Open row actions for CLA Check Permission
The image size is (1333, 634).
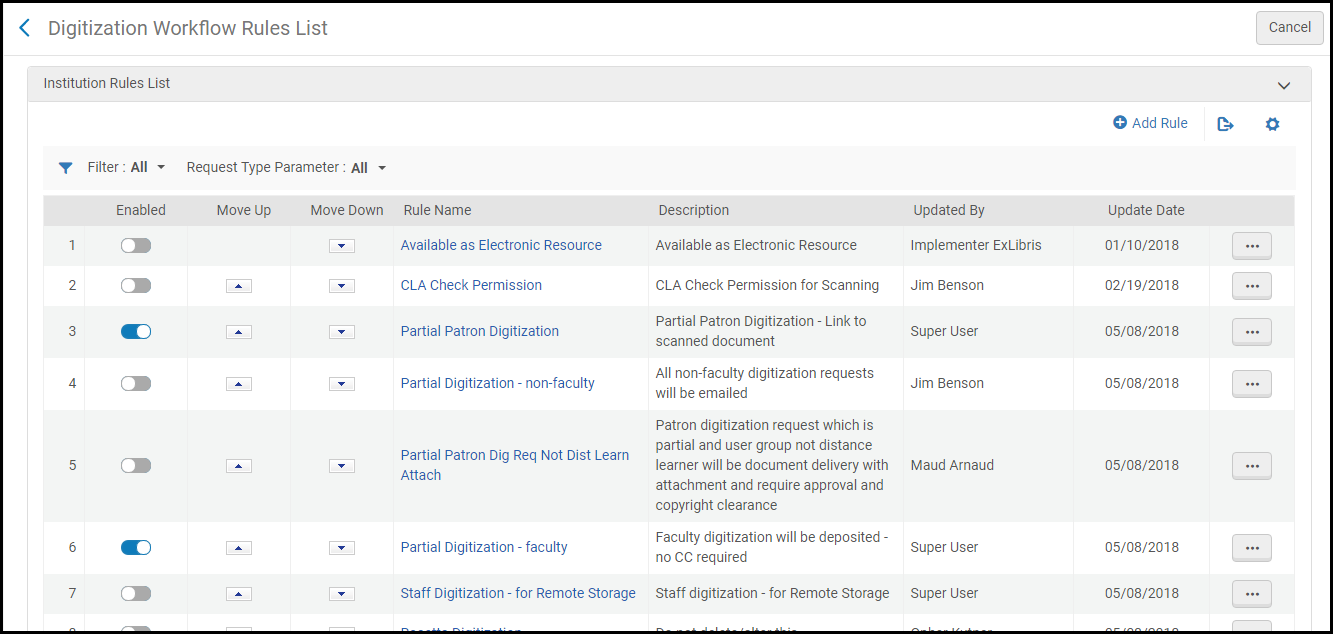(1252, 286)
